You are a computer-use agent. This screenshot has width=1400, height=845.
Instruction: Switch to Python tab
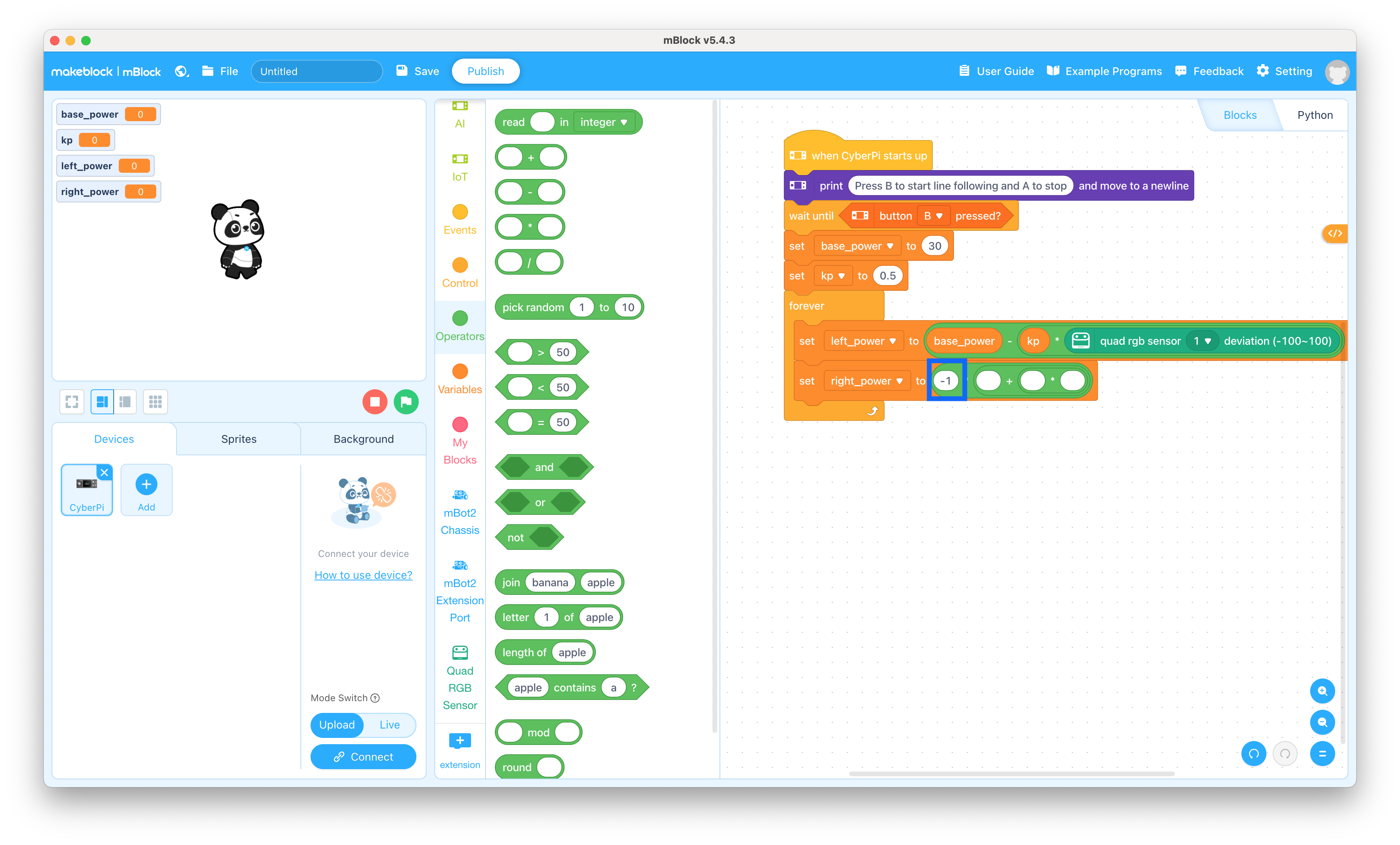coord(1315,114)
